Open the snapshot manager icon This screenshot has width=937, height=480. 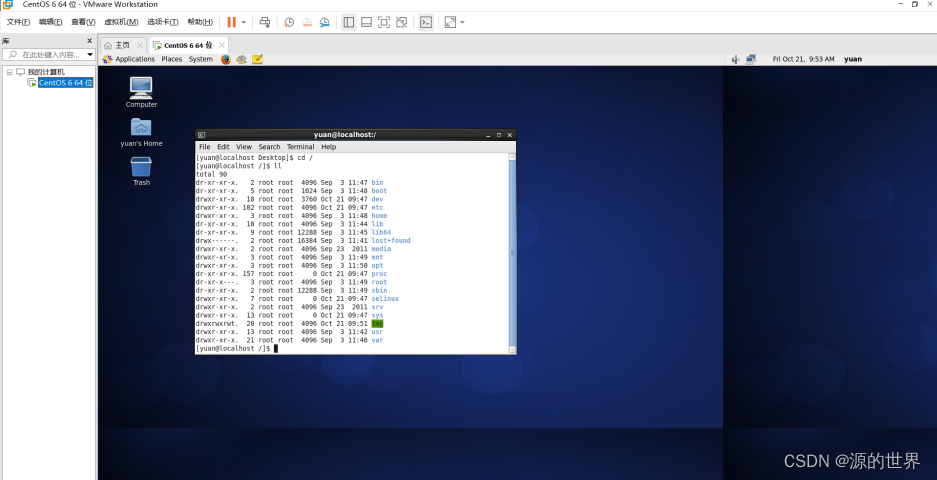[324, 22]
